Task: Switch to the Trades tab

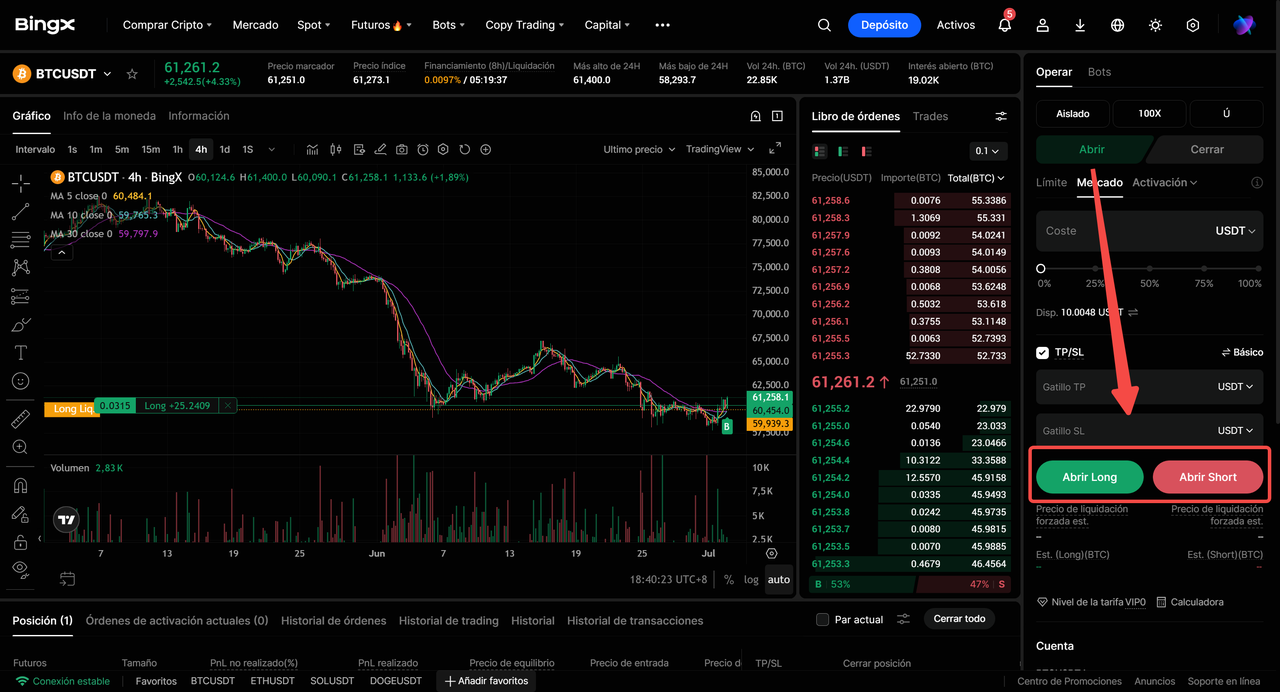Action: click(x=930, y=116)
